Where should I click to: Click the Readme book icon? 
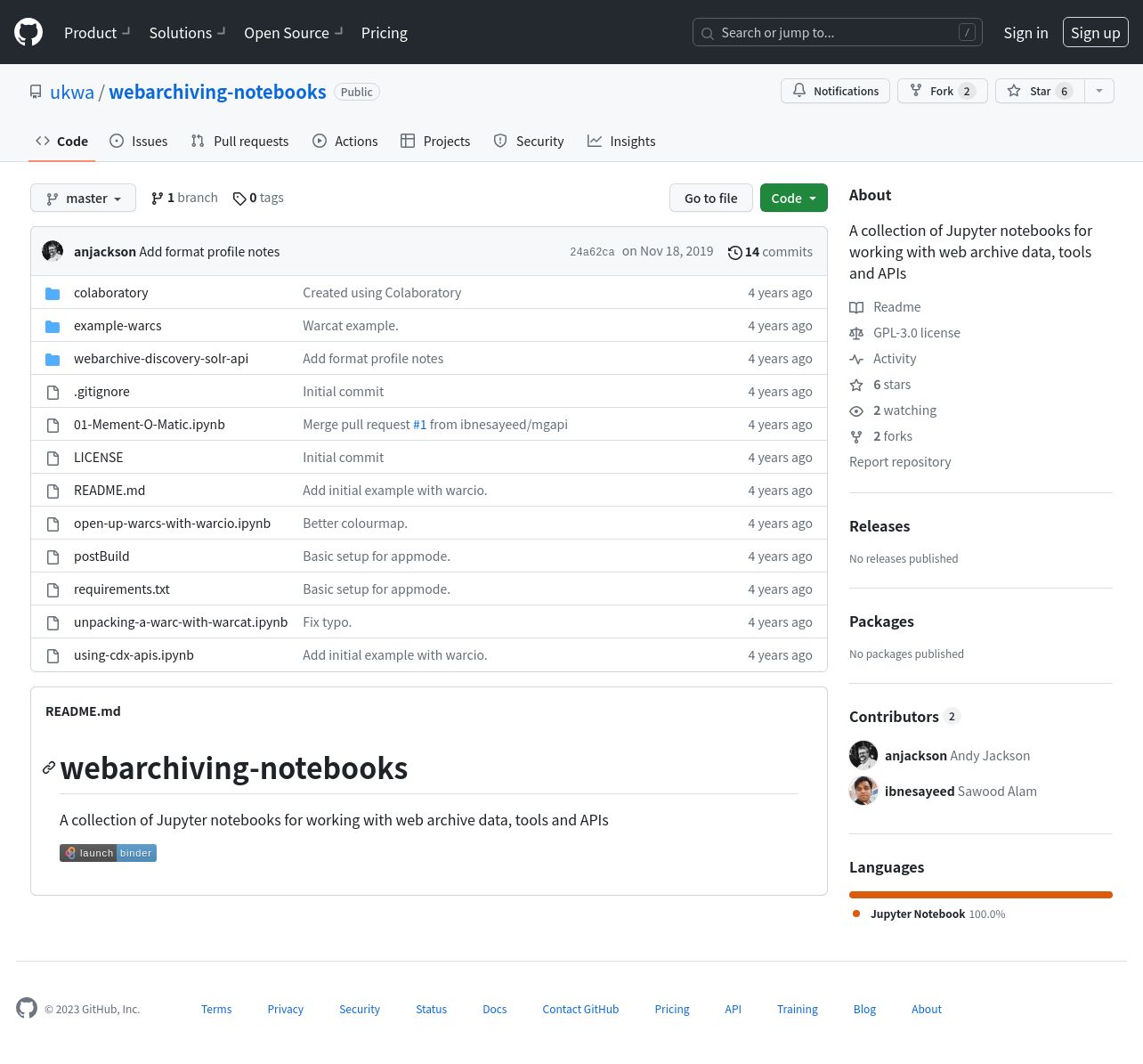point(856,307)
